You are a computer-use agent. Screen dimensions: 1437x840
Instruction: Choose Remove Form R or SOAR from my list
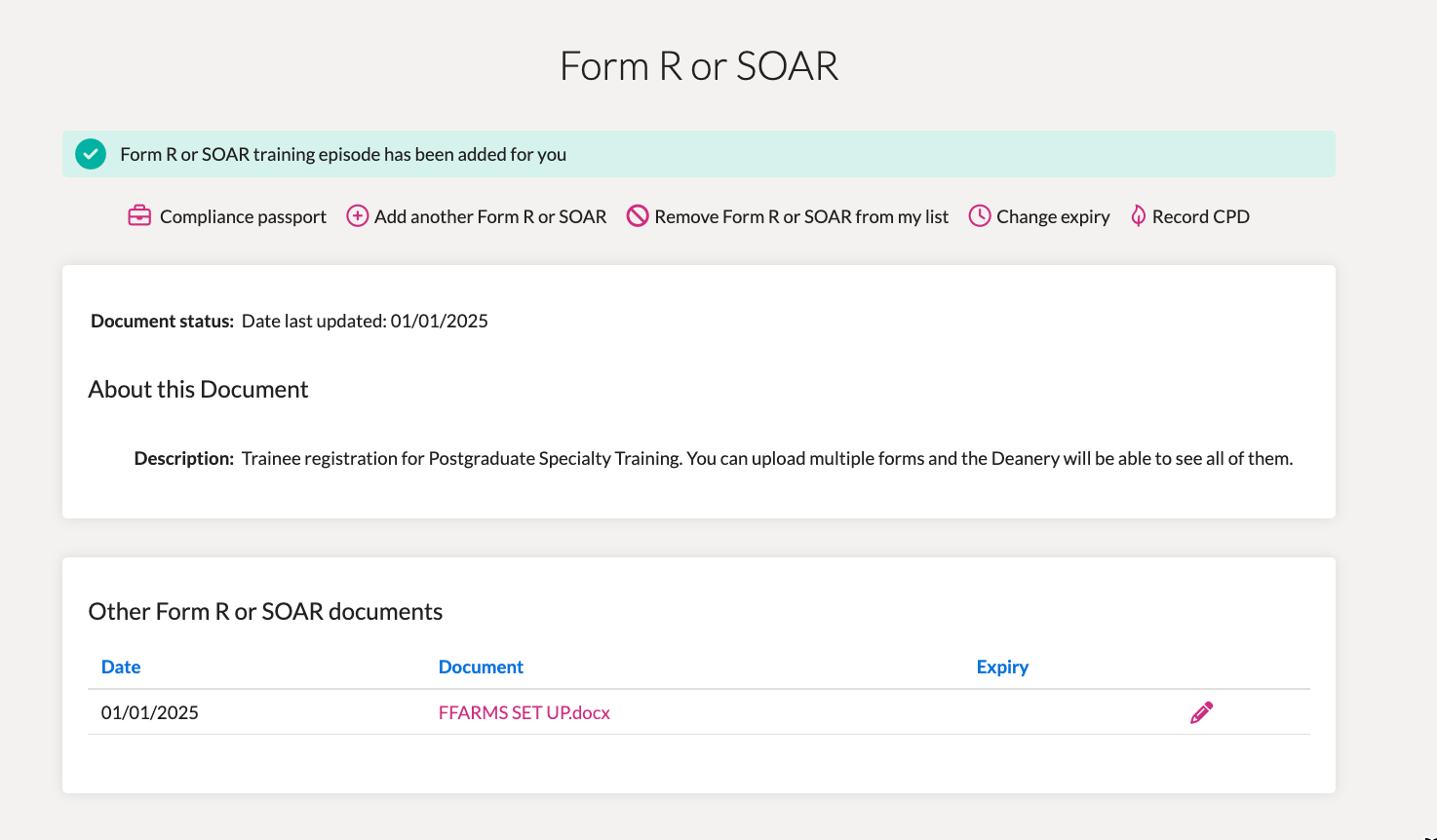pos(801,216)
